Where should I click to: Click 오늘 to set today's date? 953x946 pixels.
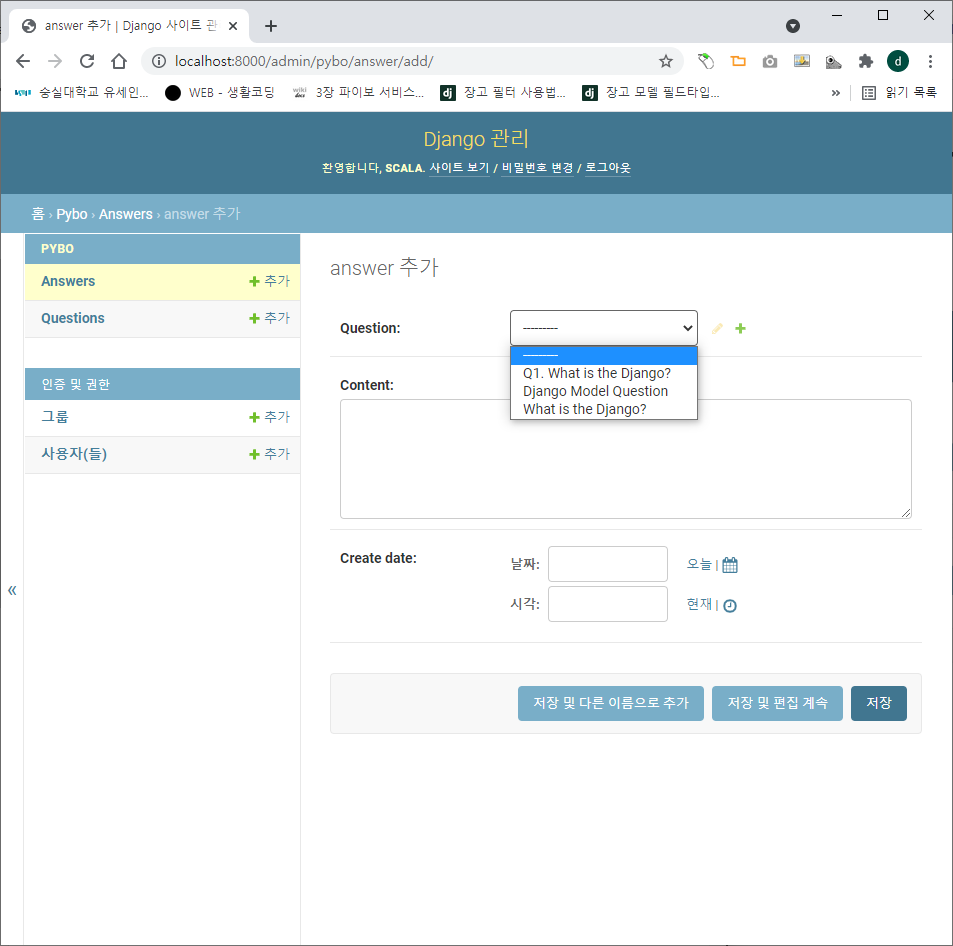[698, 564]
